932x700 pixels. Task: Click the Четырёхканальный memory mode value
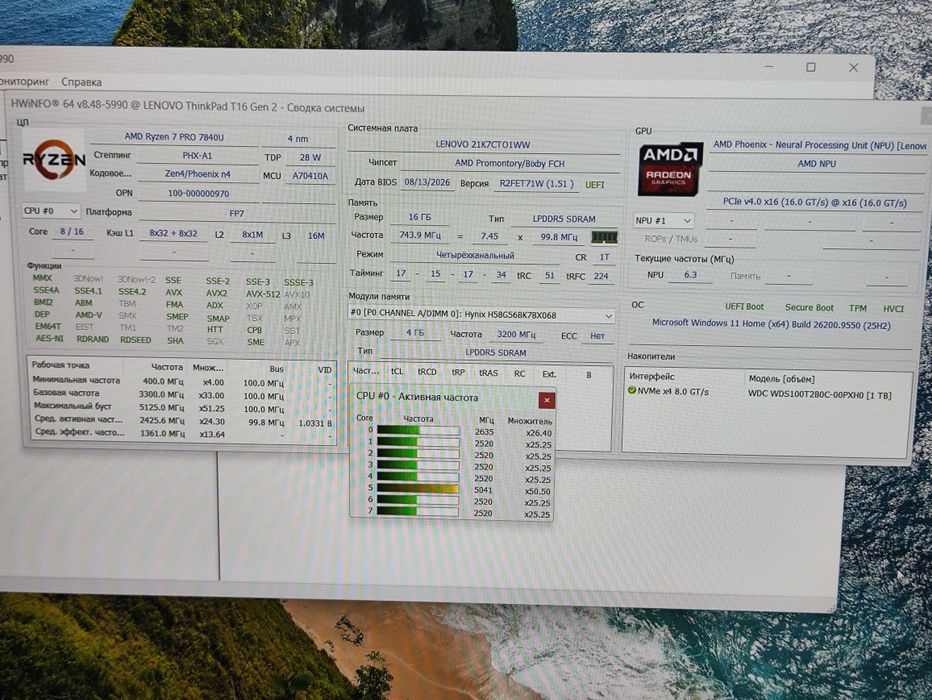(x=474, y=256)
